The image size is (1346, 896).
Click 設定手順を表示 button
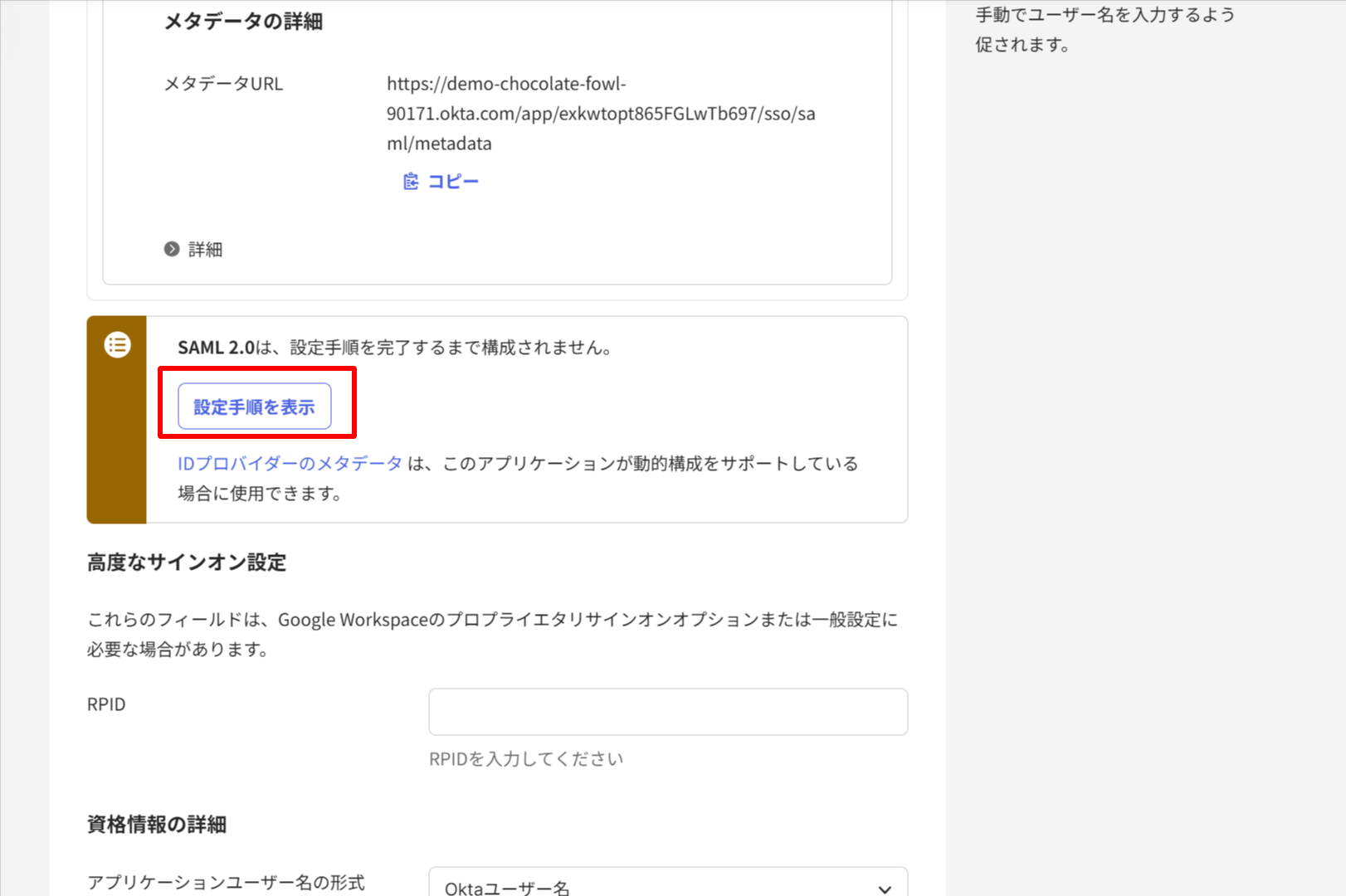point(256,406)
